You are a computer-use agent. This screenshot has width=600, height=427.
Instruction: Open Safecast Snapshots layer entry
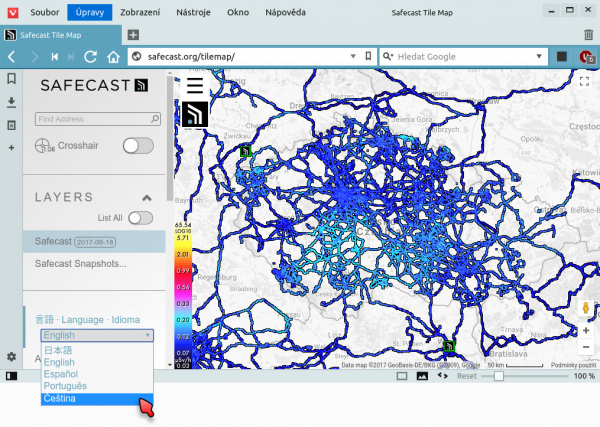(94, 264)
